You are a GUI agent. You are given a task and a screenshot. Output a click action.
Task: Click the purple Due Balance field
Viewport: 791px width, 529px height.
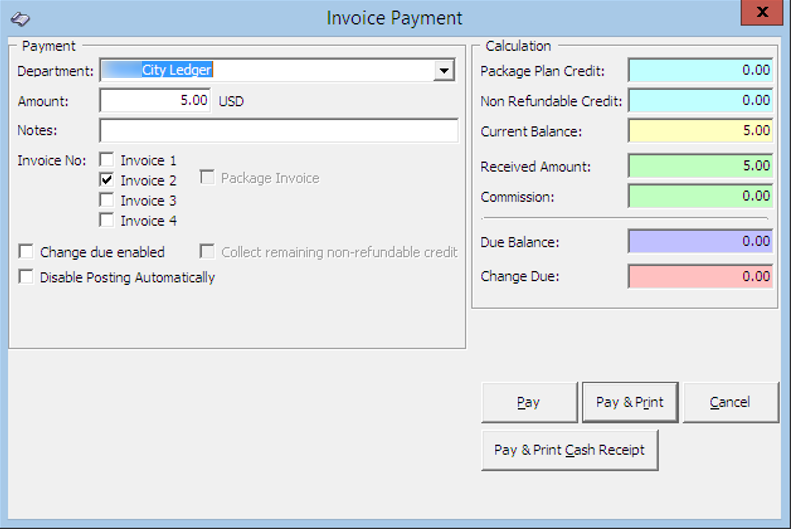pos(700,242)
